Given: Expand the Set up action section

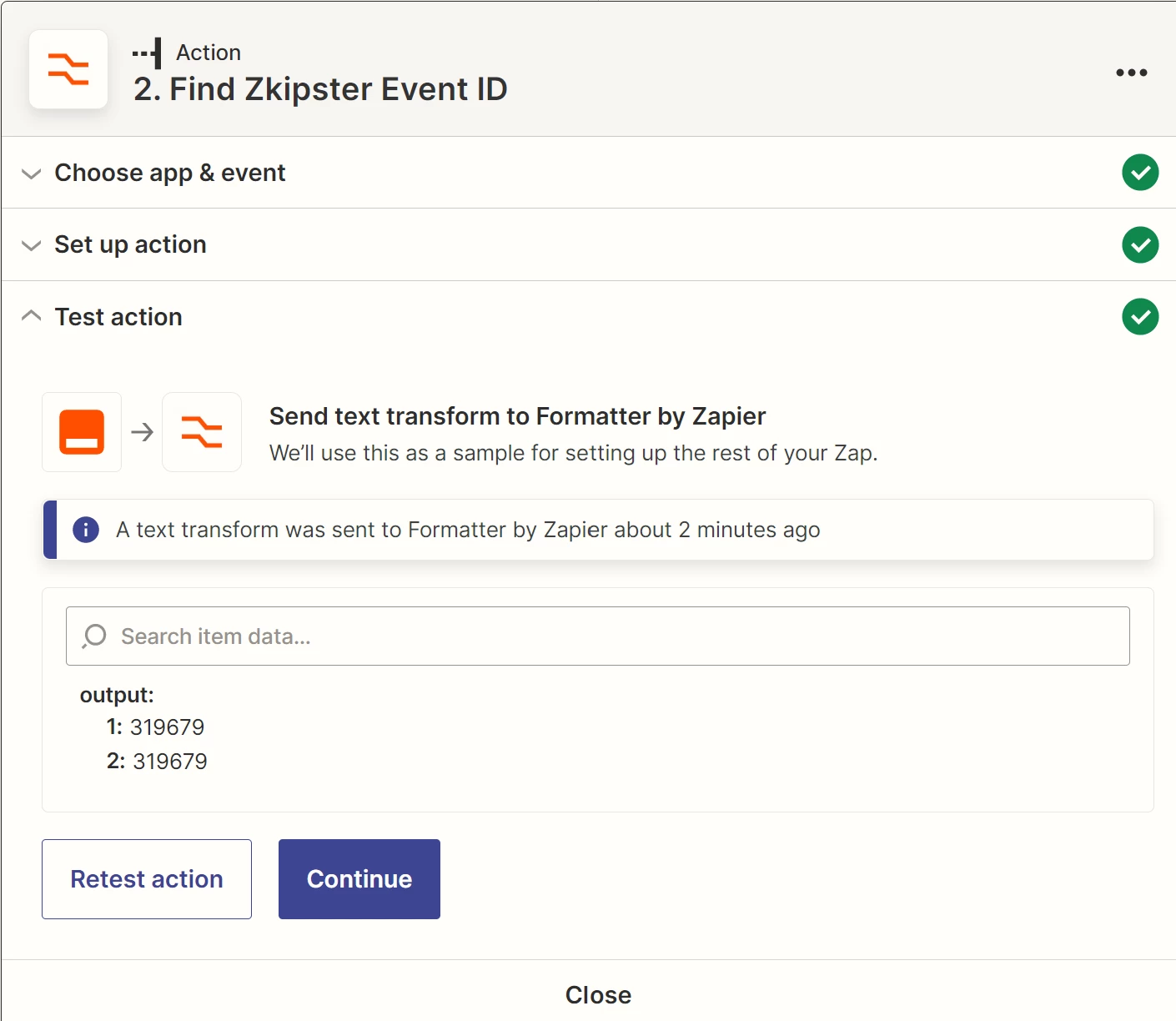Looking at the screenshot, I should (588, 245).
